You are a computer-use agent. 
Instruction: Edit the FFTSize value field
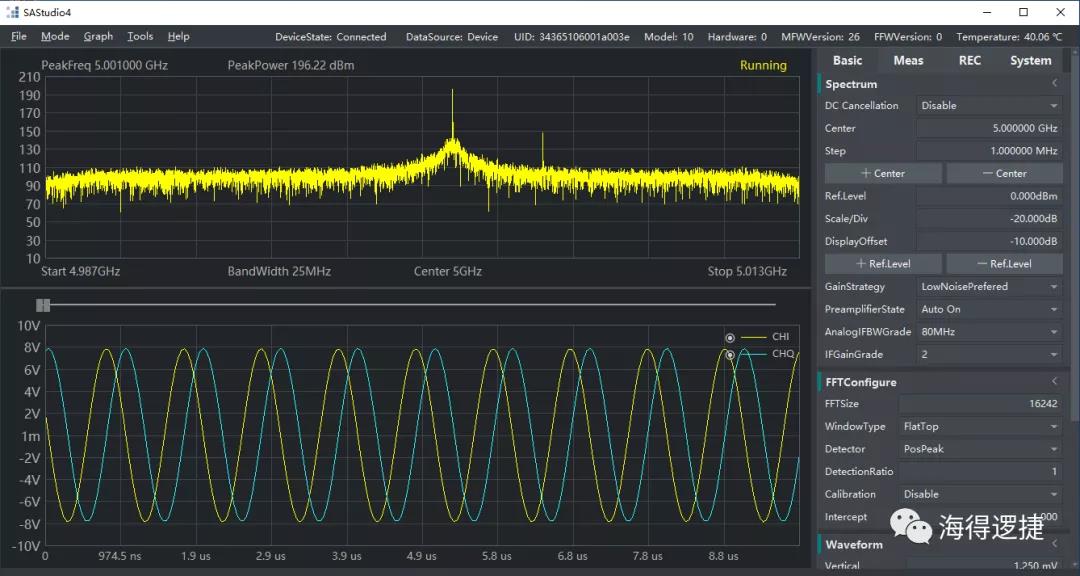tap(980, 404)
